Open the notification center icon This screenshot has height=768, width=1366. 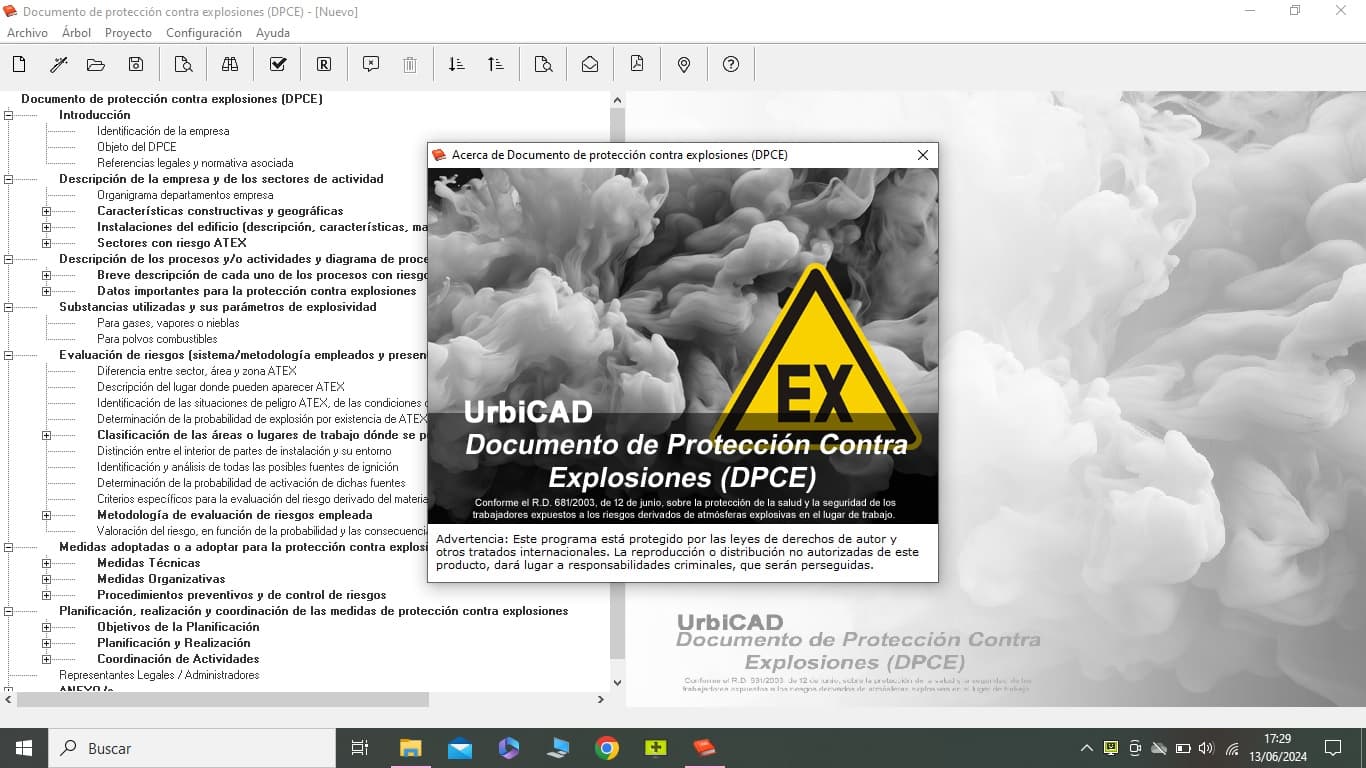[x=1333, y=748]
